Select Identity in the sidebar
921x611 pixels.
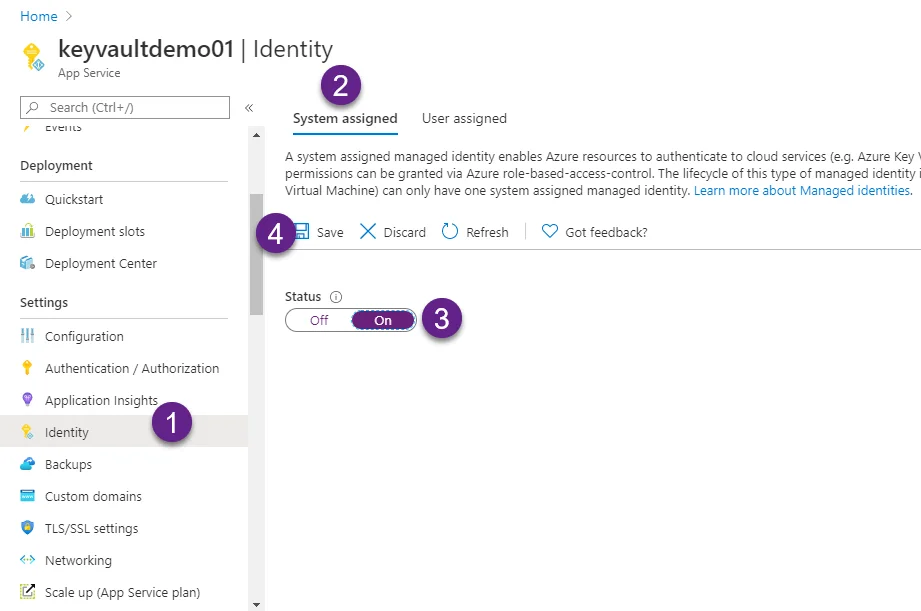click(x=124, y=432)
